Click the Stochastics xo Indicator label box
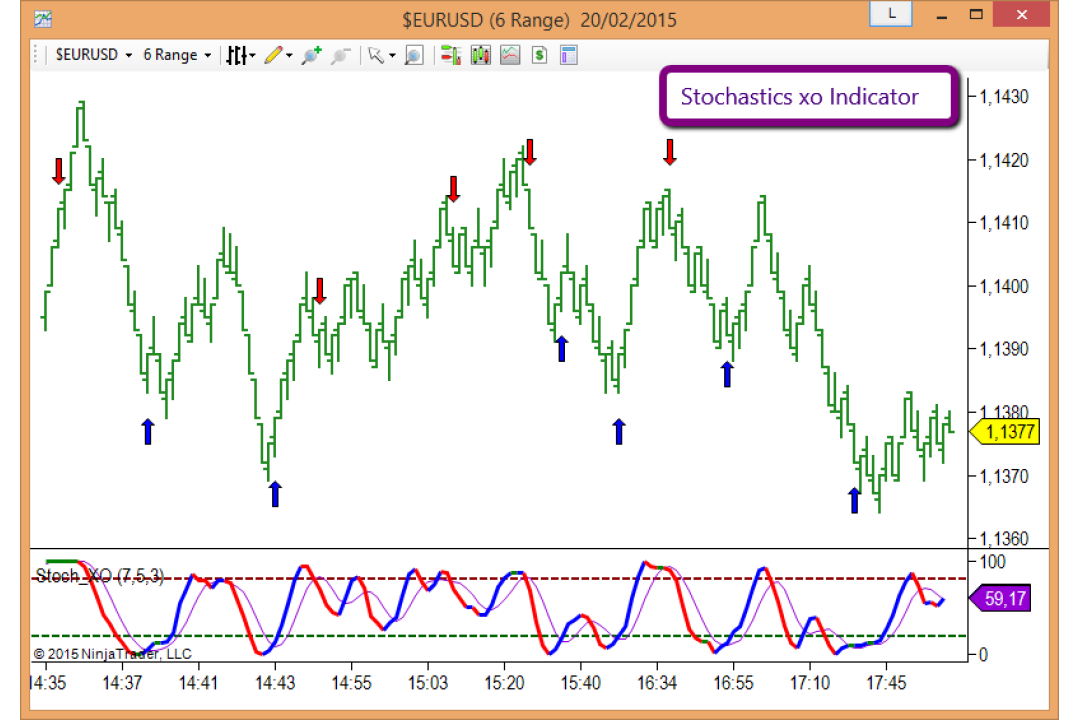The height and width of the screenshot is (720, 1080). click(809, 97)
